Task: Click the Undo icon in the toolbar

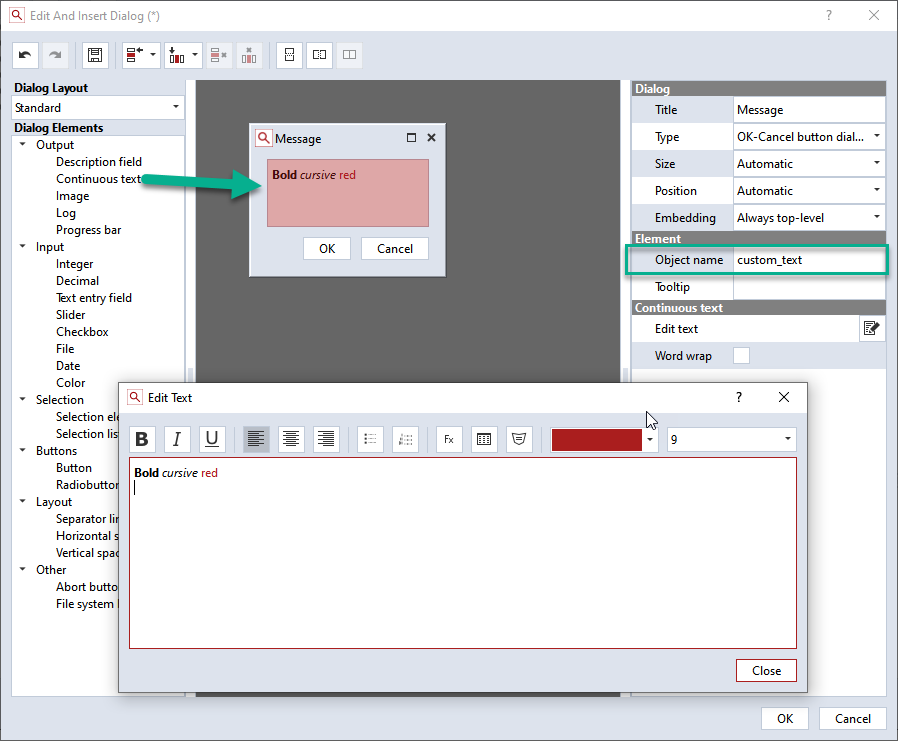Action: pos(25,55)
